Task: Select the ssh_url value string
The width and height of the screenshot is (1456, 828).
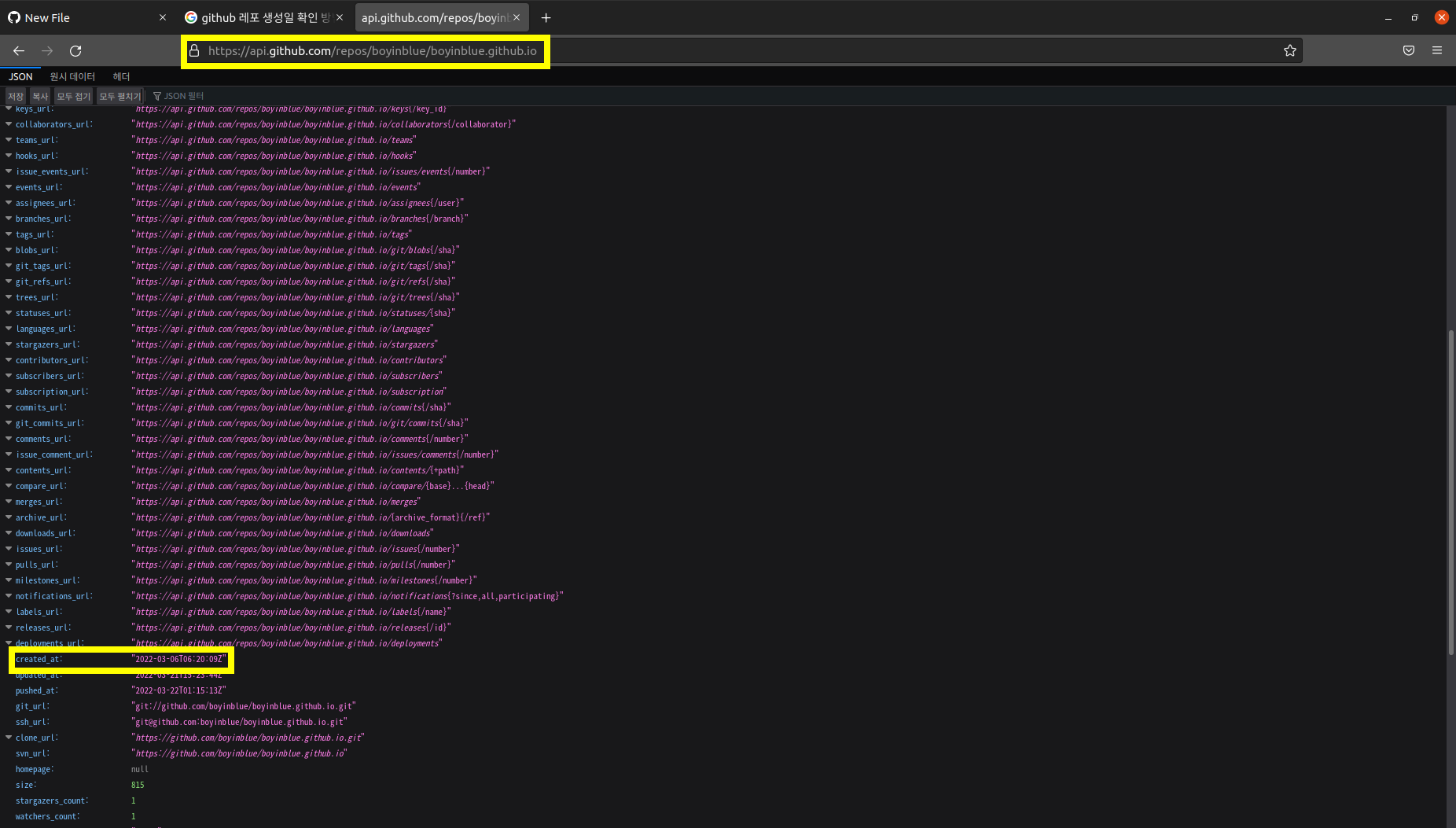Action: pyautogui.click(x=239, y=722)
